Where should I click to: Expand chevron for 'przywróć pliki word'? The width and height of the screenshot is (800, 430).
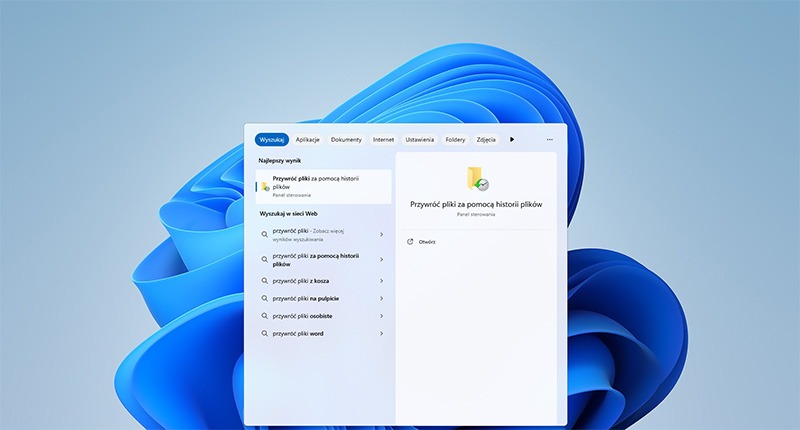coord(381,333)
